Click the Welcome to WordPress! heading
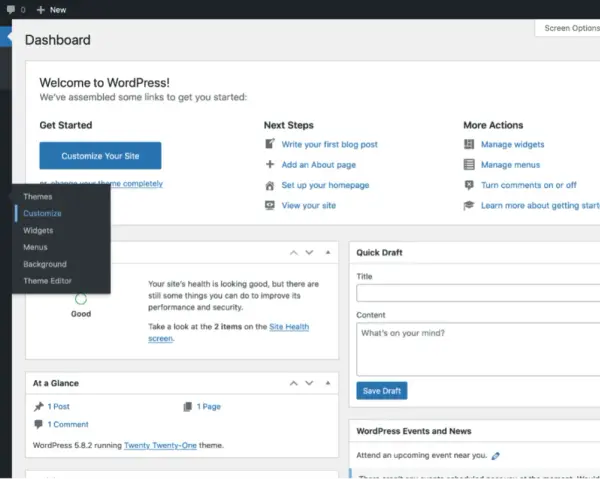600x480 pixels. [104, 83]
